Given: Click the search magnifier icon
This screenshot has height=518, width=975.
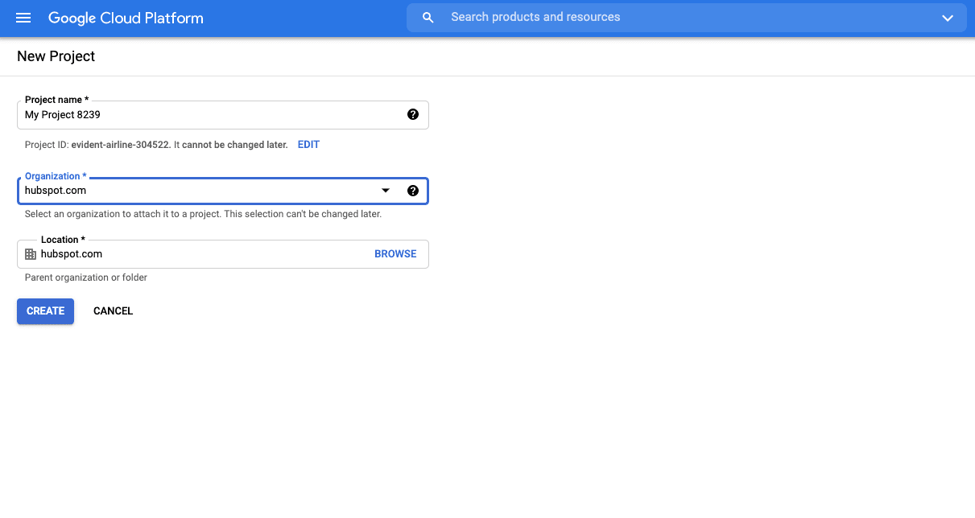Looking at the screenshot, I should (428, 17).
